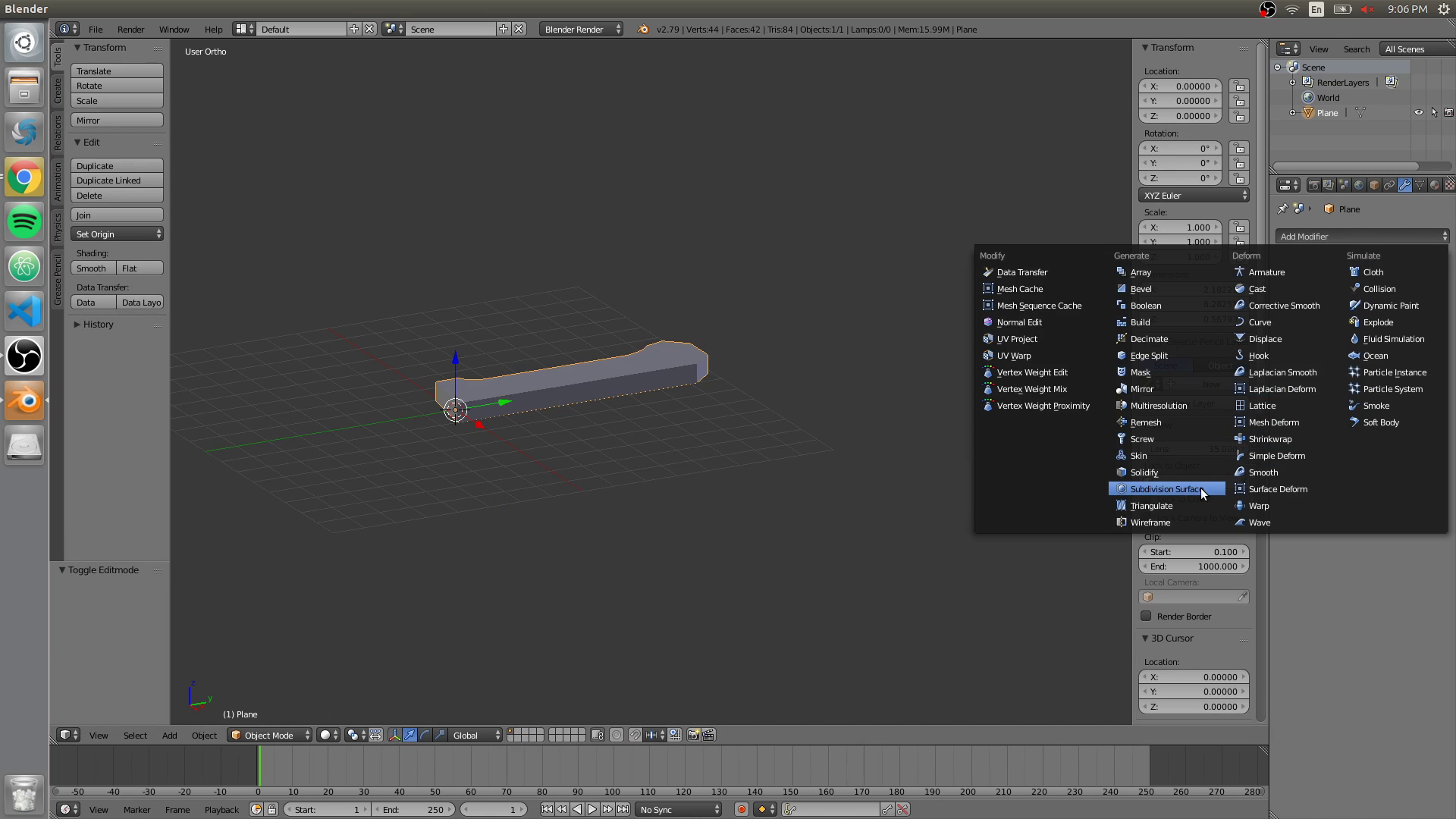Toggle the Smooth shading button
Image resolution: width=1456 pixels, height=819 pixels.
(92, 268)
